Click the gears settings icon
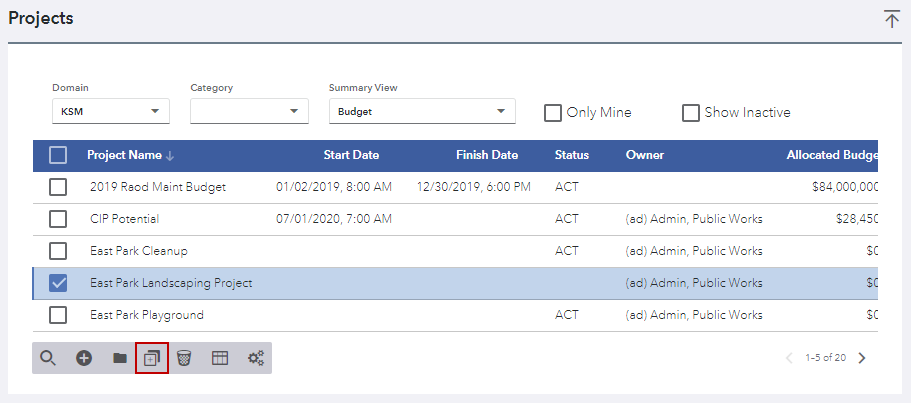Image resolution: width=911 pixels, height=403 pixels. tap(255, 358)
